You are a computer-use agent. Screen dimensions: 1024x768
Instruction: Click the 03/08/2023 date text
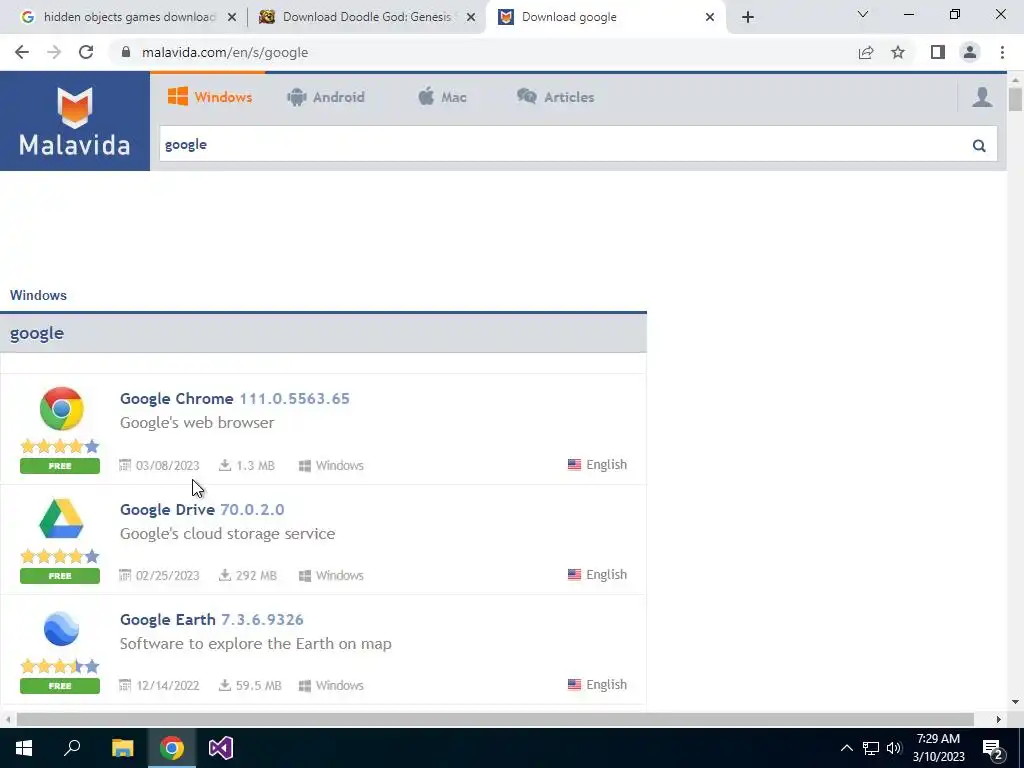[167, 466]
